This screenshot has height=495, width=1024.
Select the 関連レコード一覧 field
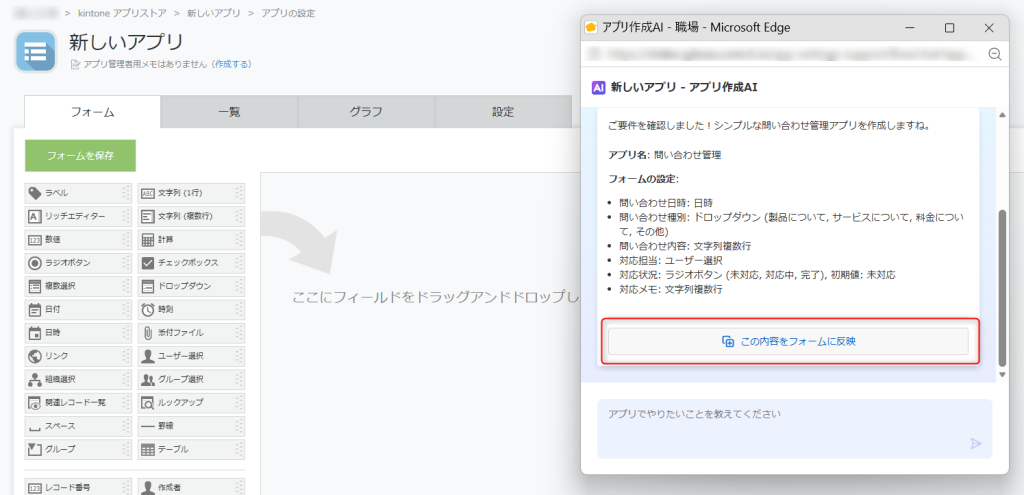point(78,403)
